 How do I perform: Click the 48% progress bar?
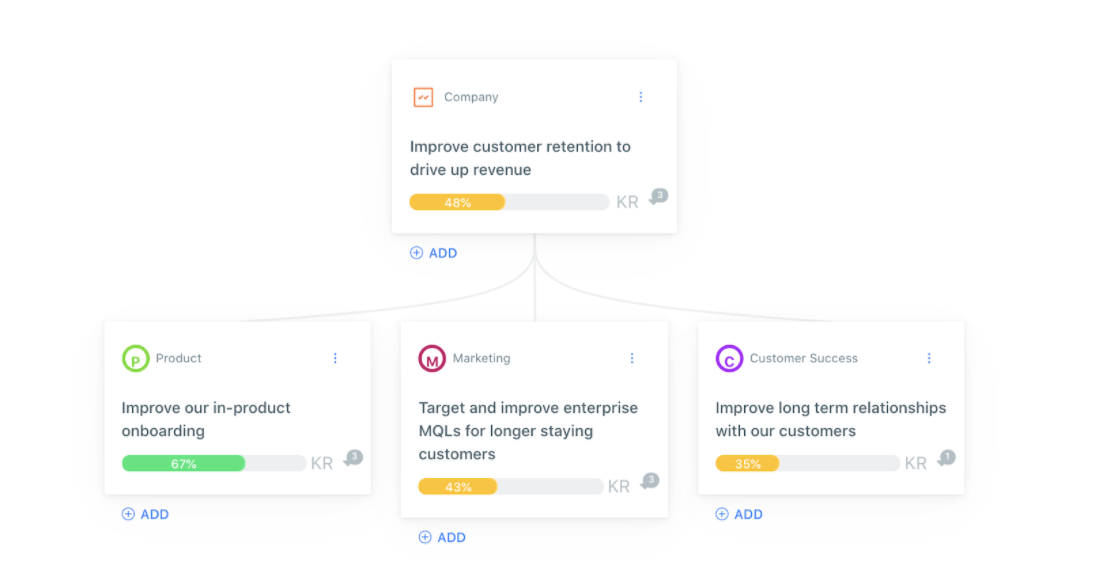tap(509, 203)
